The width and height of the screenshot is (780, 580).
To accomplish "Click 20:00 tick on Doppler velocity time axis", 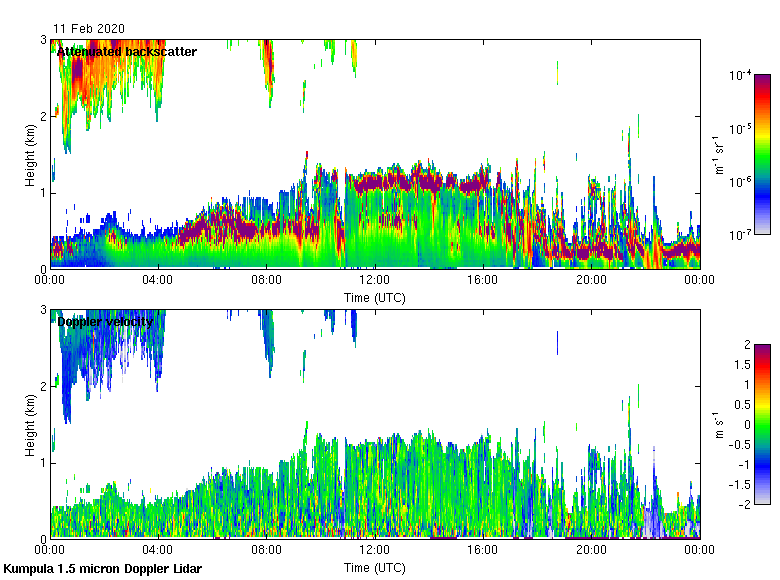I will [591, 551].
